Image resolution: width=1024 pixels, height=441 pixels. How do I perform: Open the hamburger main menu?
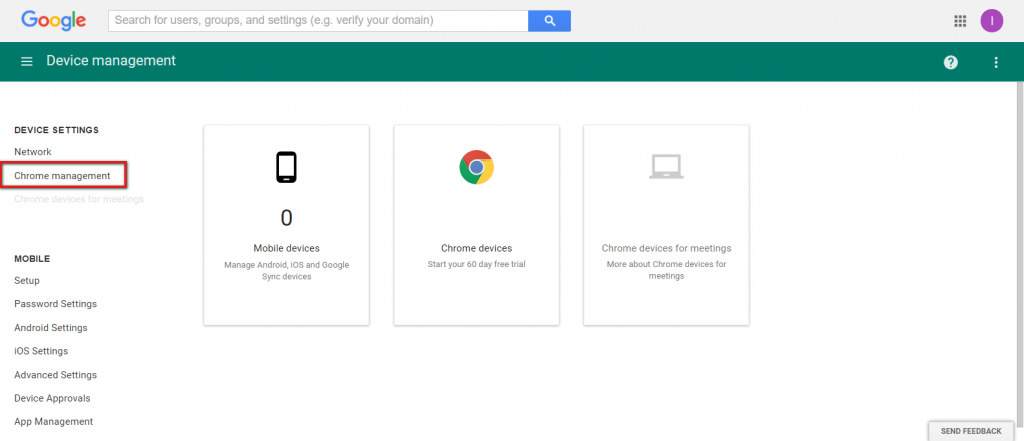tap(27, 61)
